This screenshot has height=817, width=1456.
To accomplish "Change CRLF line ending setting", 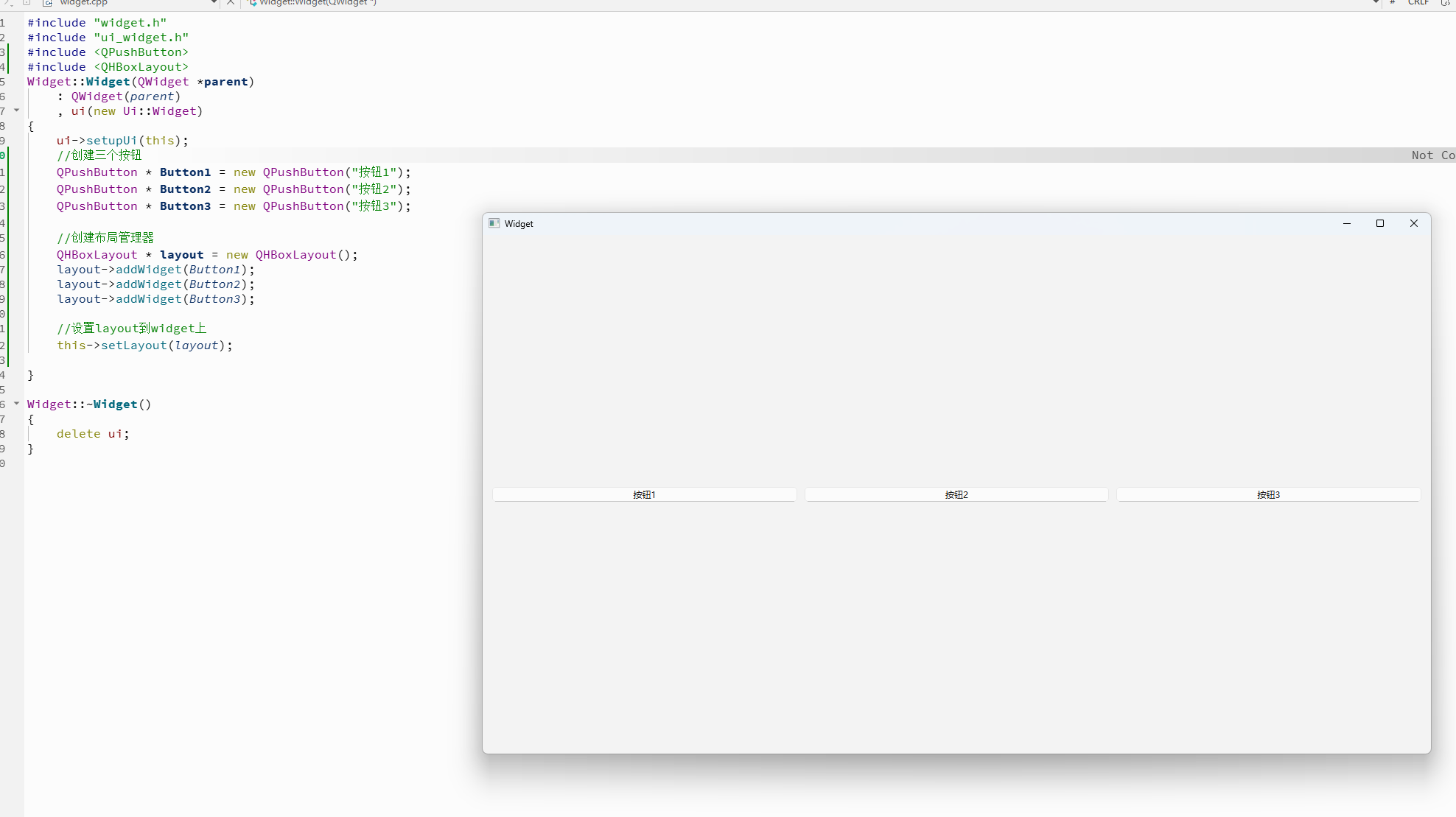I will (x=1418, y=3).
